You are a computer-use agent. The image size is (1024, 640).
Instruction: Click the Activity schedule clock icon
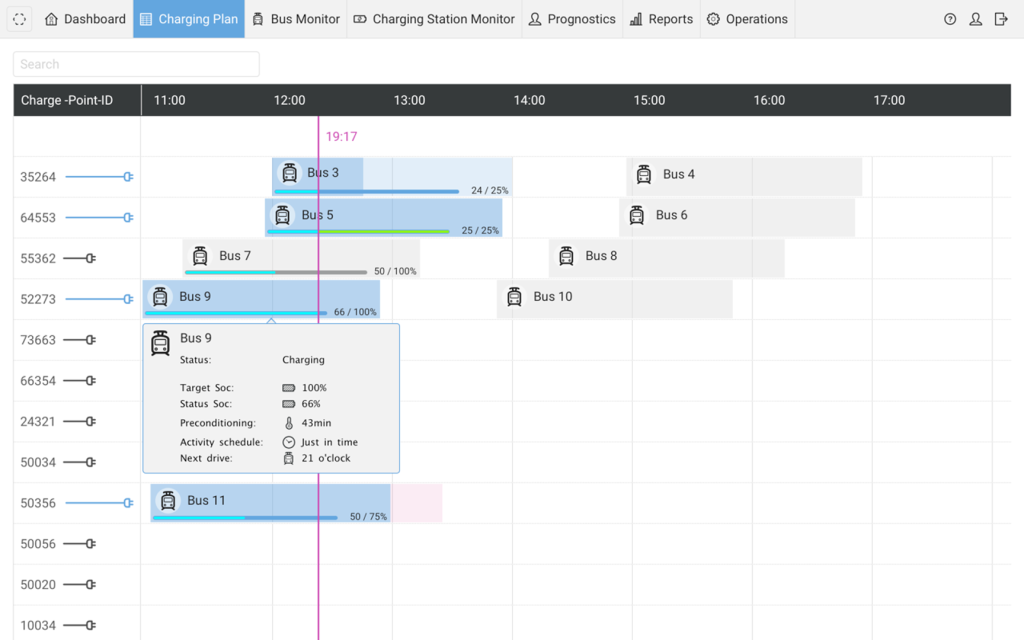[289, 442]
